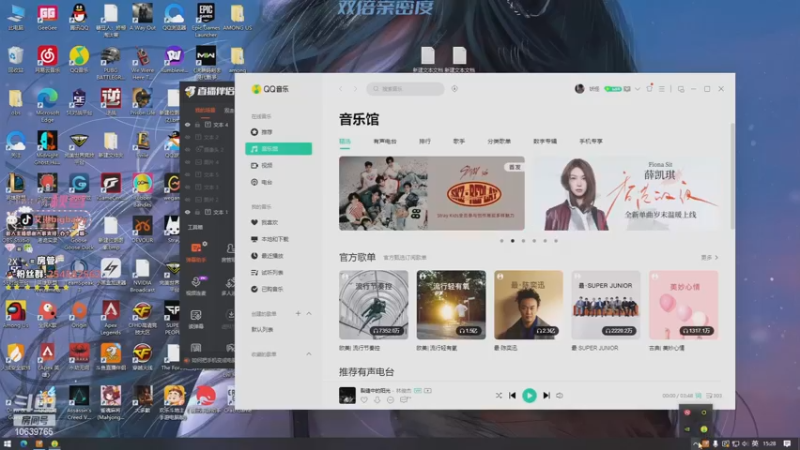800x450 pixels.
Task: Go forward with the navigation right arrow
Action: tap(356, 89)
